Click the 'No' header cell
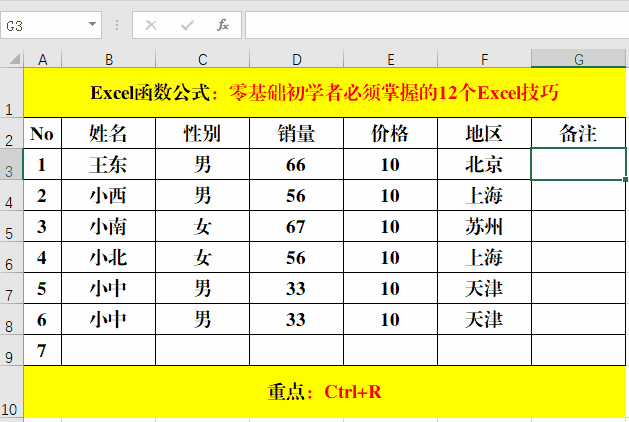This screenshot has width=629, height=422. [x=43, y=133]
